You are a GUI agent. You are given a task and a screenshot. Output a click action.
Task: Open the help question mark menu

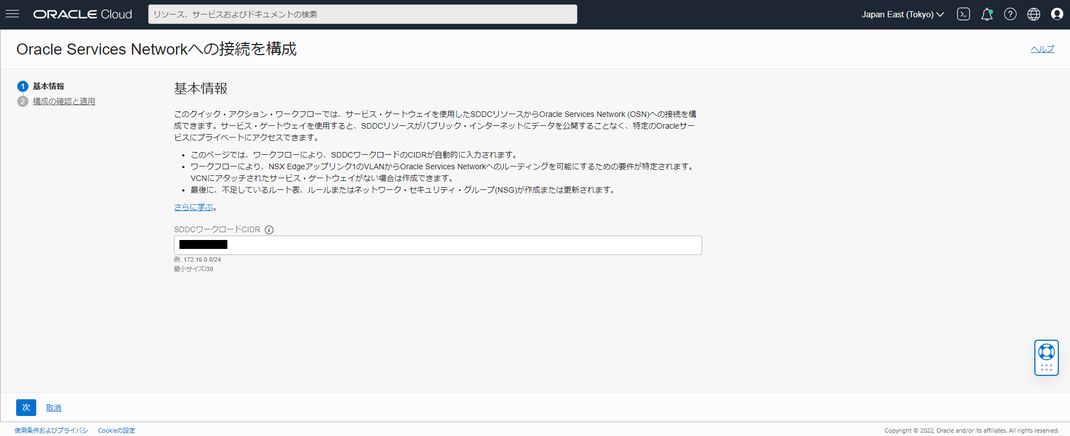(x=1010, y=14)
